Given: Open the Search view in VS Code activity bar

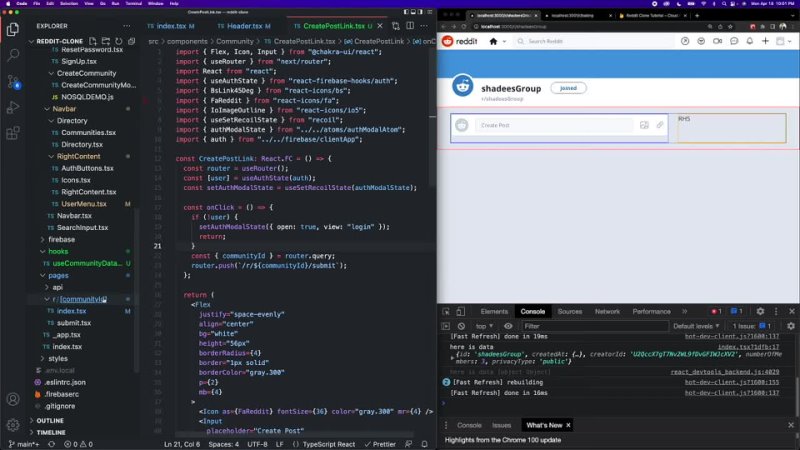Looking at the screenshot, I should click(x=13, y=55).
